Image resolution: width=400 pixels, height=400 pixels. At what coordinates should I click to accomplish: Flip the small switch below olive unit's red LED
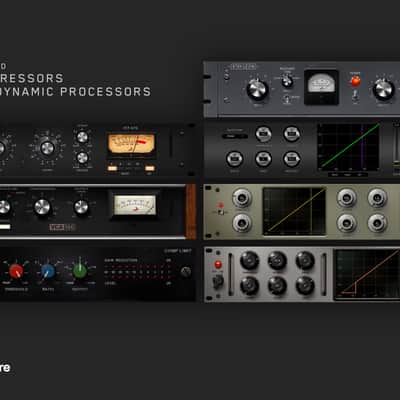(x=220, y=212)
